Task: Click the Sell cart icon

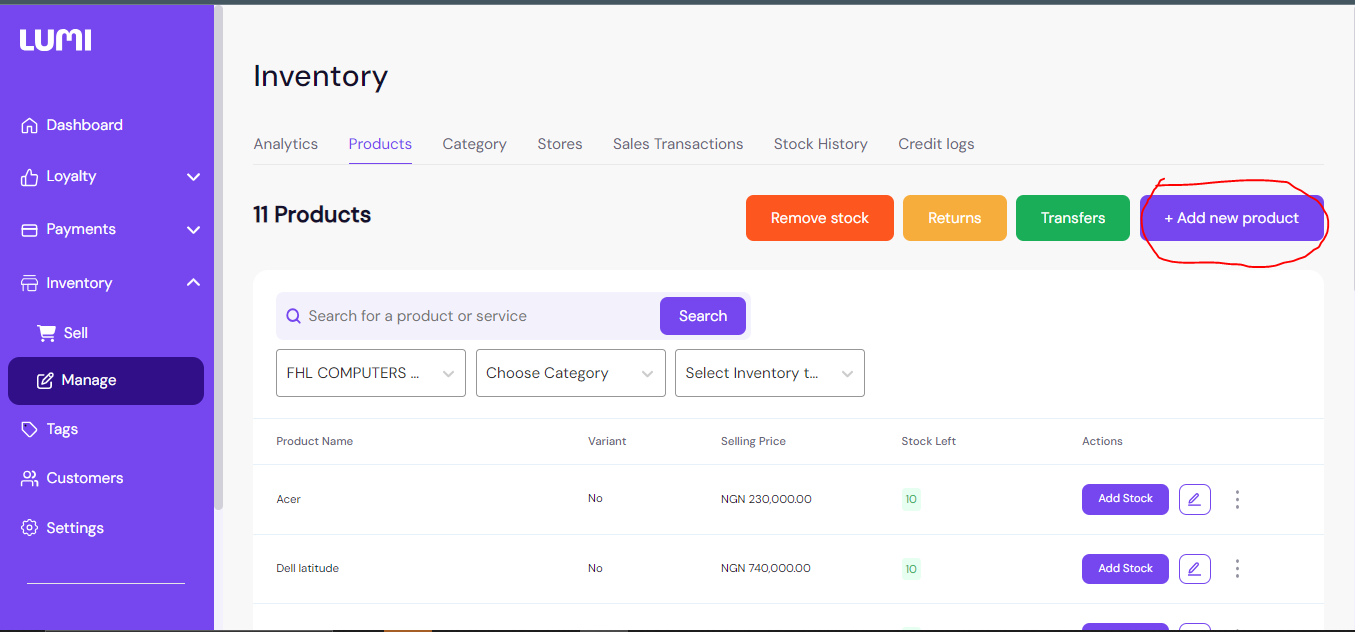Action: 46,333
